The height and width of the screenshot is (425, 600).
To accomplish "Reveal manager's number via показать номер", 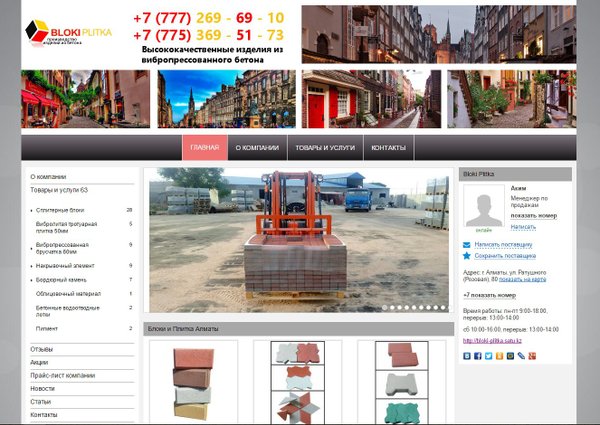I will click(x=533, y=215).
